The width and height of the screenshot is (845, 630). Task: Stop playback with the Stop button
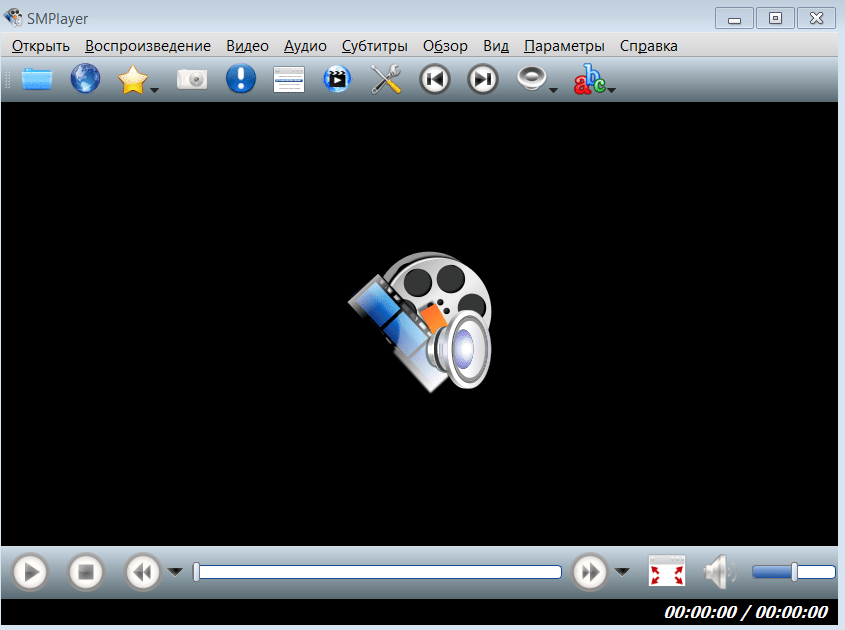point(86,572)
